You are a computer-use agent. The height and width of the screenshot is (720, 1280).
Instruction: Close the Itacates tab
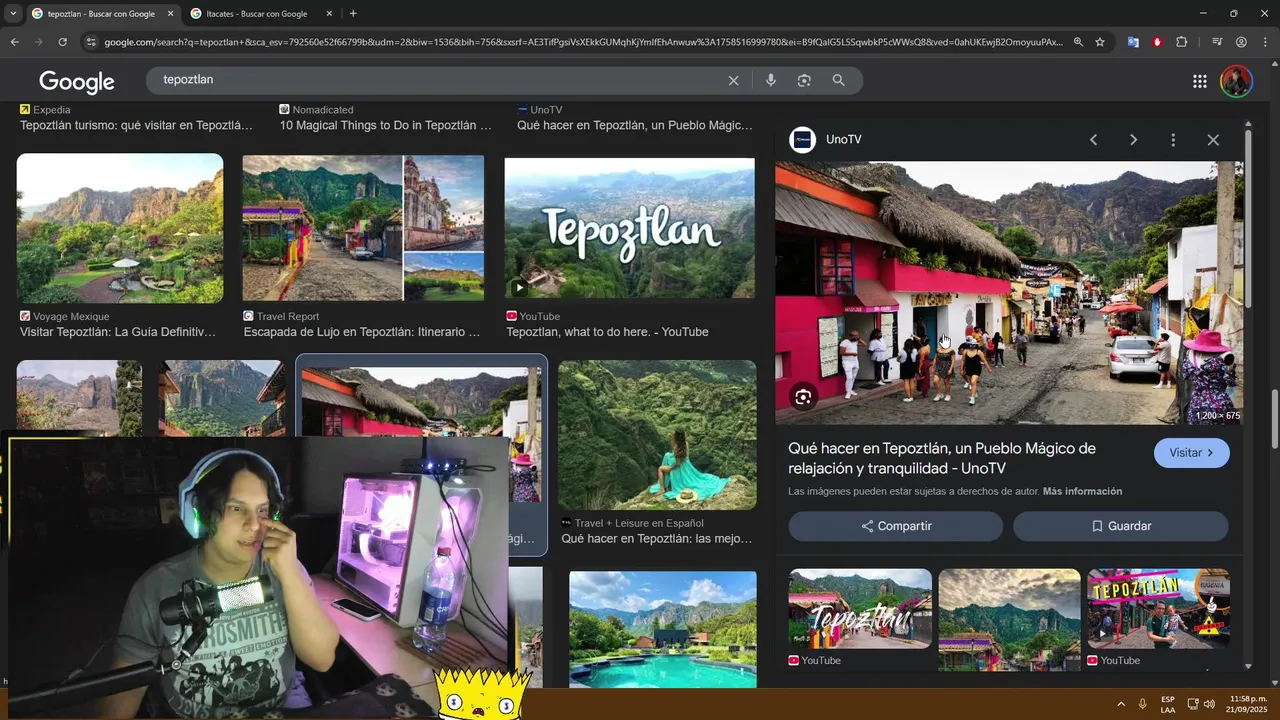point(330,14)
